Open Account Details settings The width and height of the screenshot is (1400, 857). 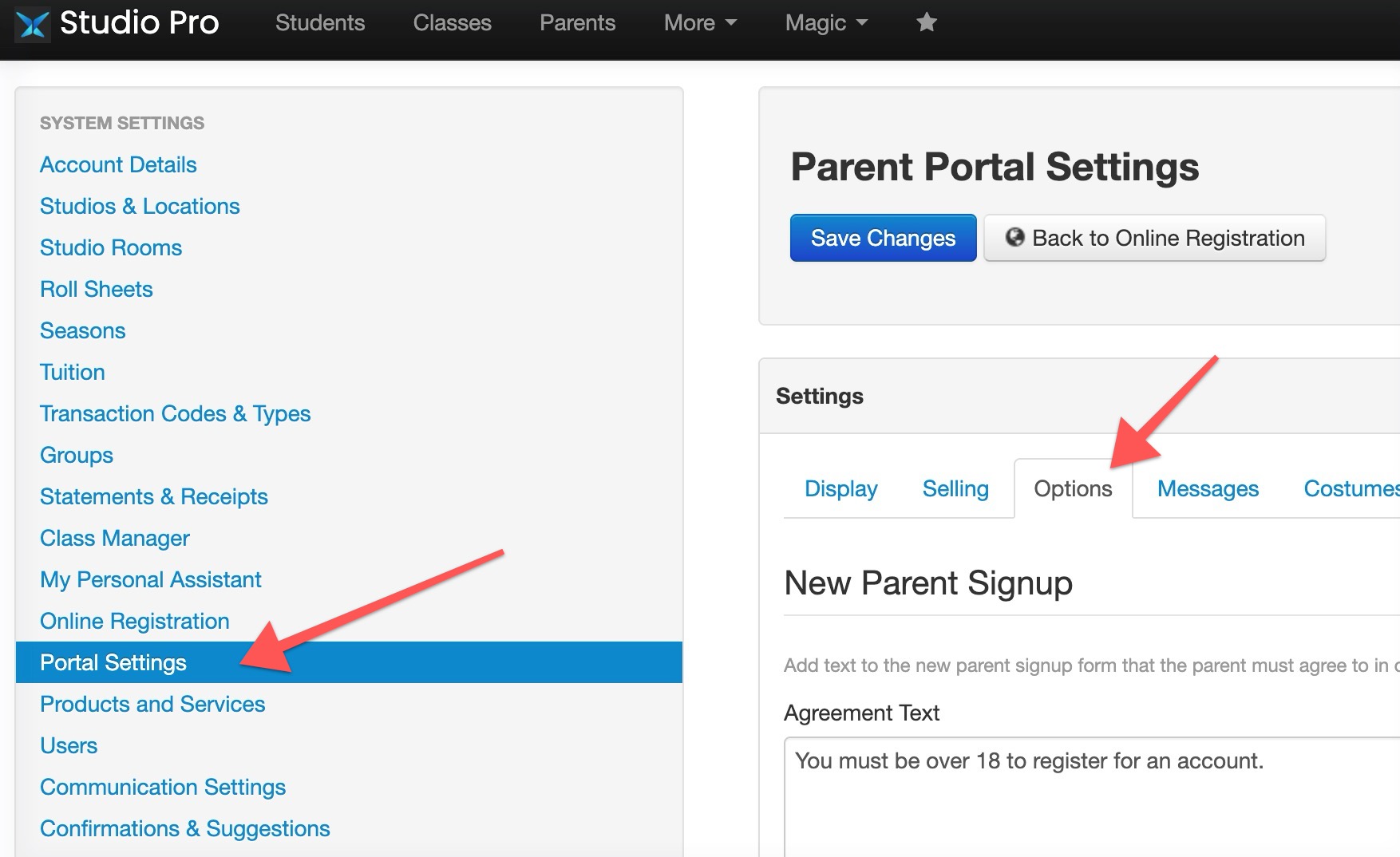(118, 164)
